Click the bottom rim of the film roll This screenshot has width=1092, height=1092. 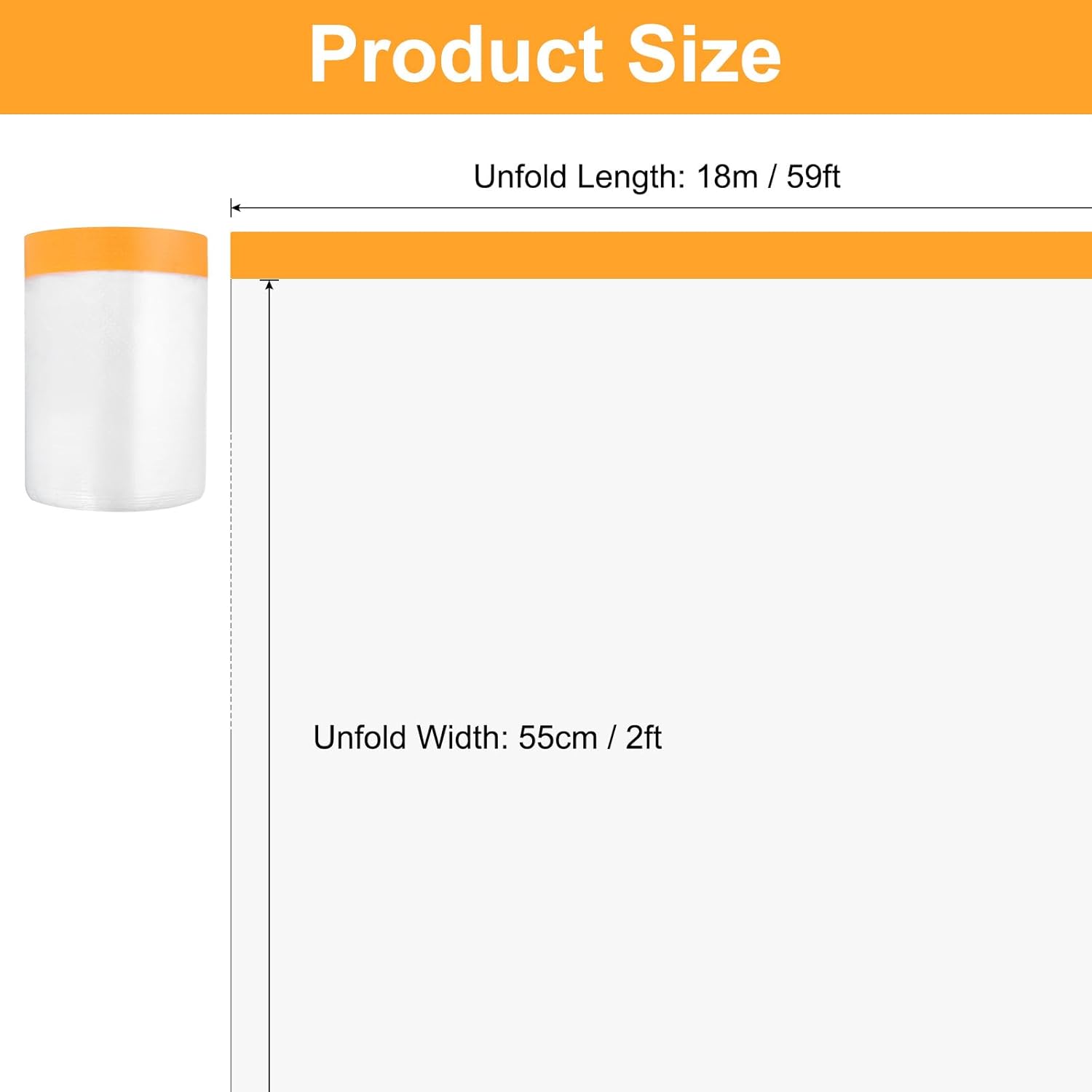(116, 501)
